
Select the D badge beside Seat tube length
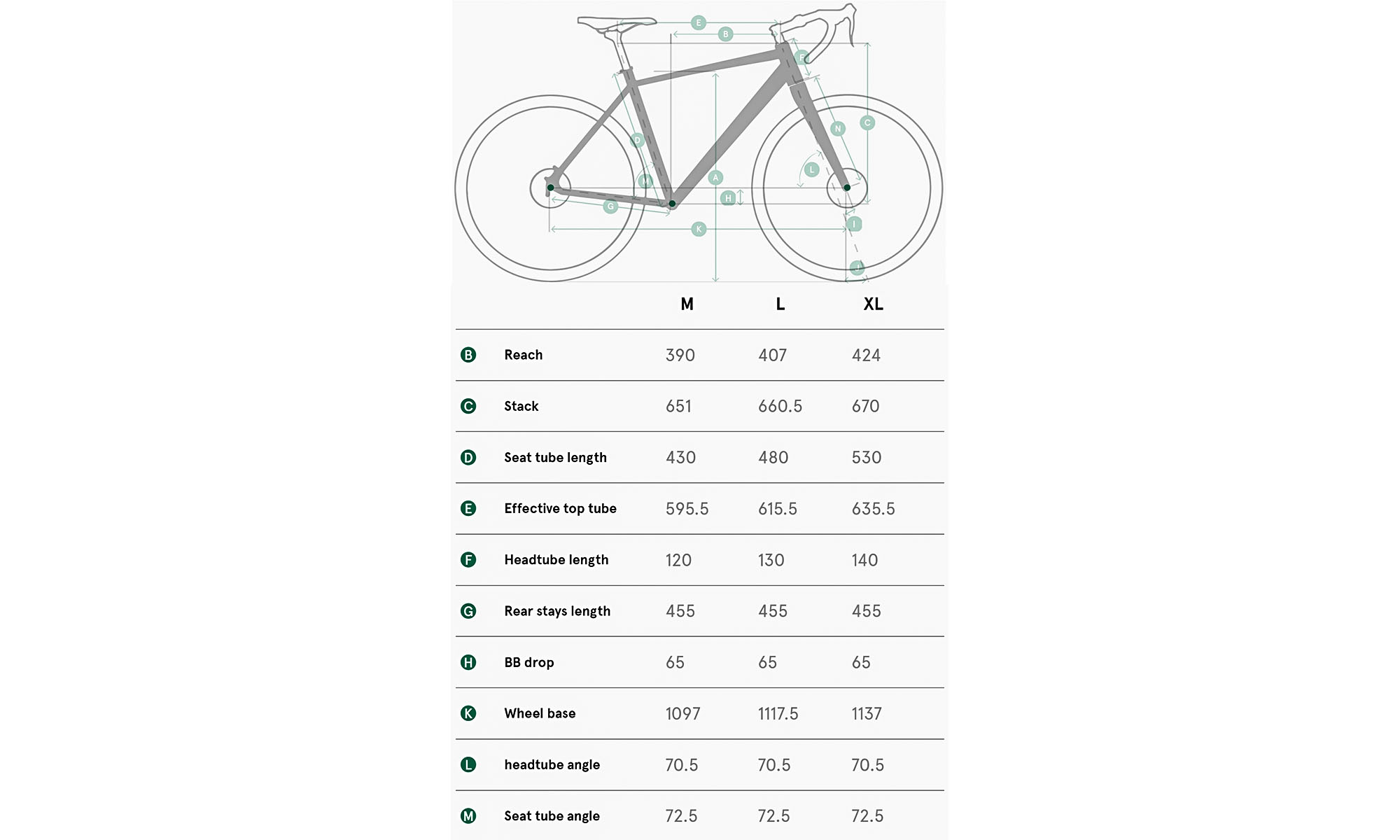click(x=468, y=458)
